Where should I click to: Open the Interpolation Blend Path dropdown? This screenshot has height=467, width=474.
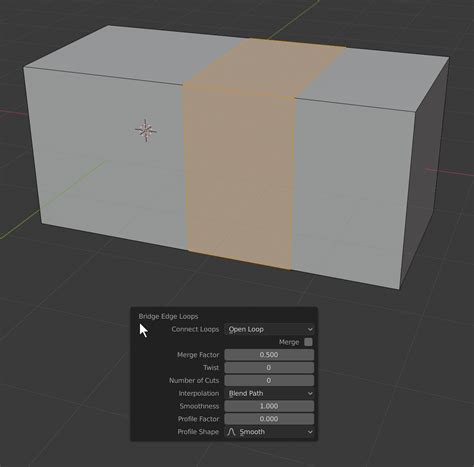[269, 393]
